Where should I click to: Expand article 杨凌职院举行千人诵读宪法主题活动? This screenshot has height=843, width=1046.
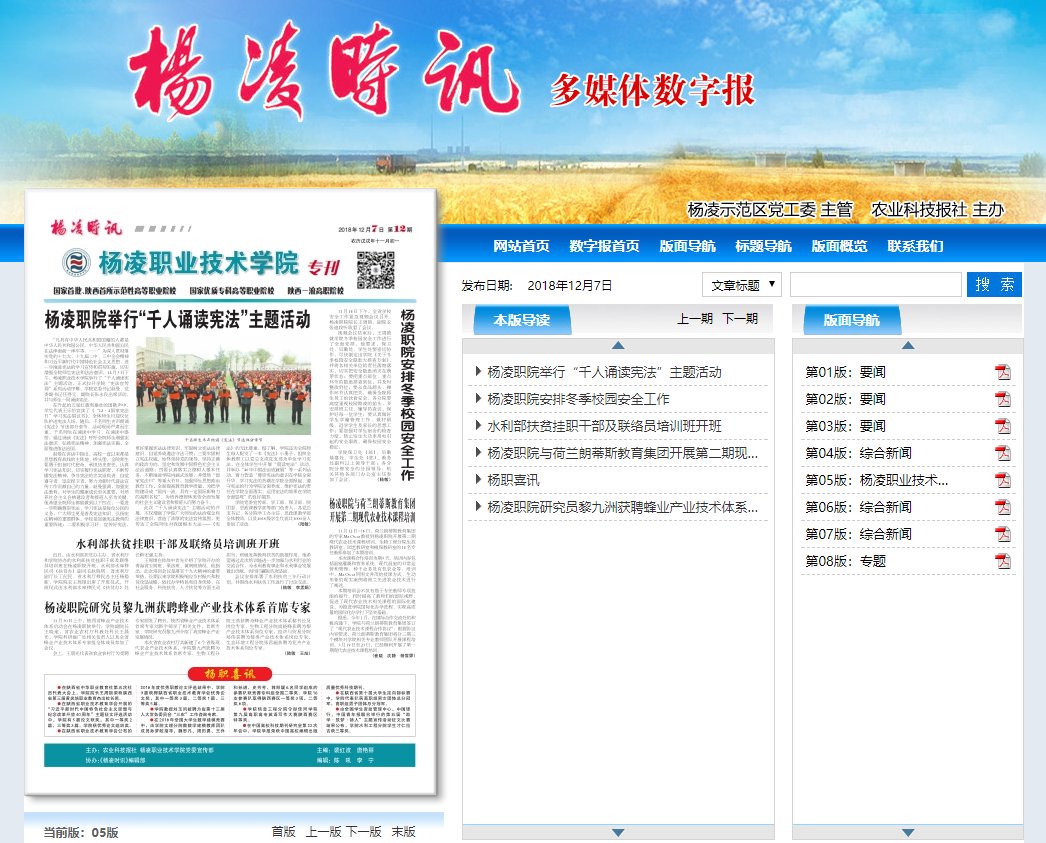604,372
